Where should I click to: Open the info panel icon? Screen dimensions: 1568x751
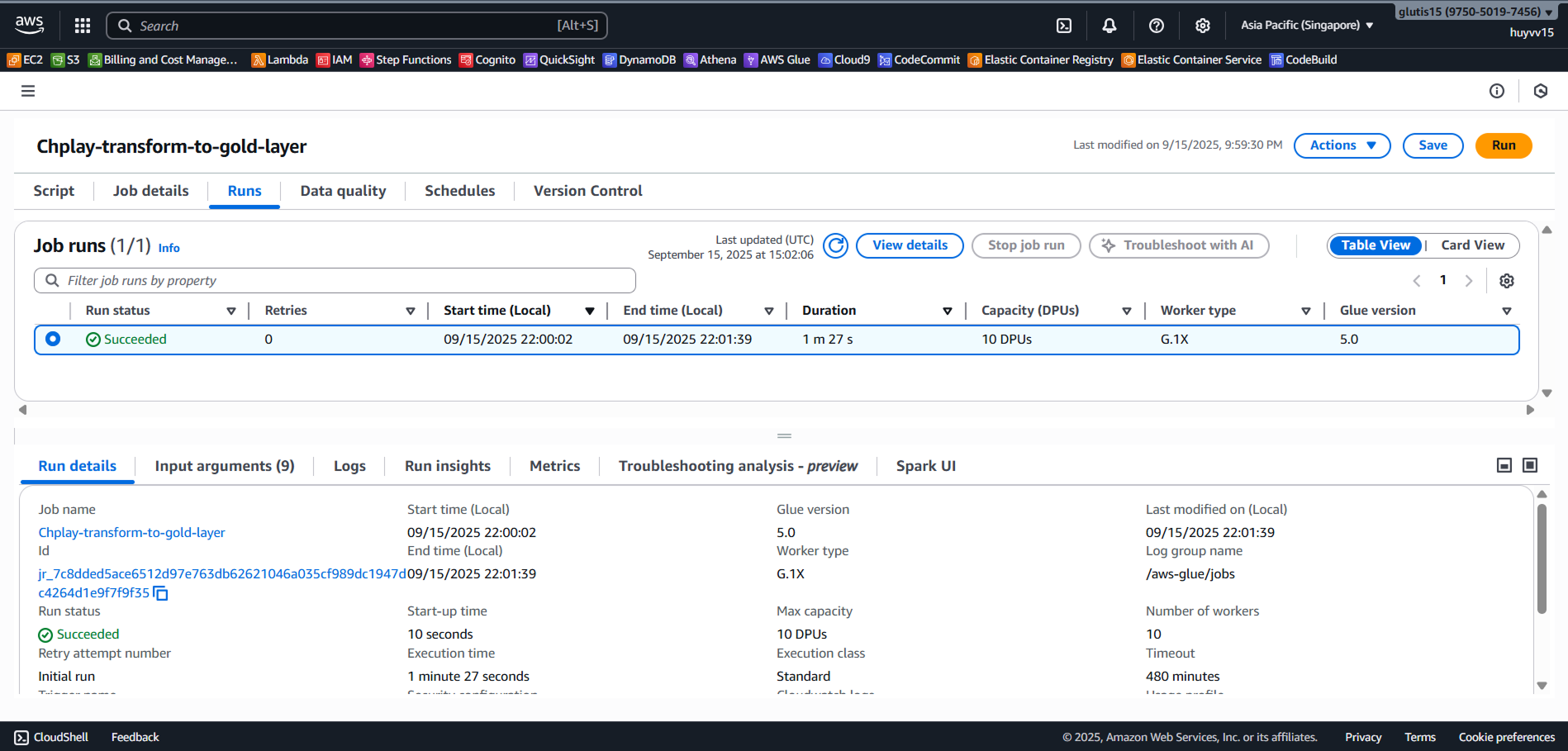click(1496, 91)
